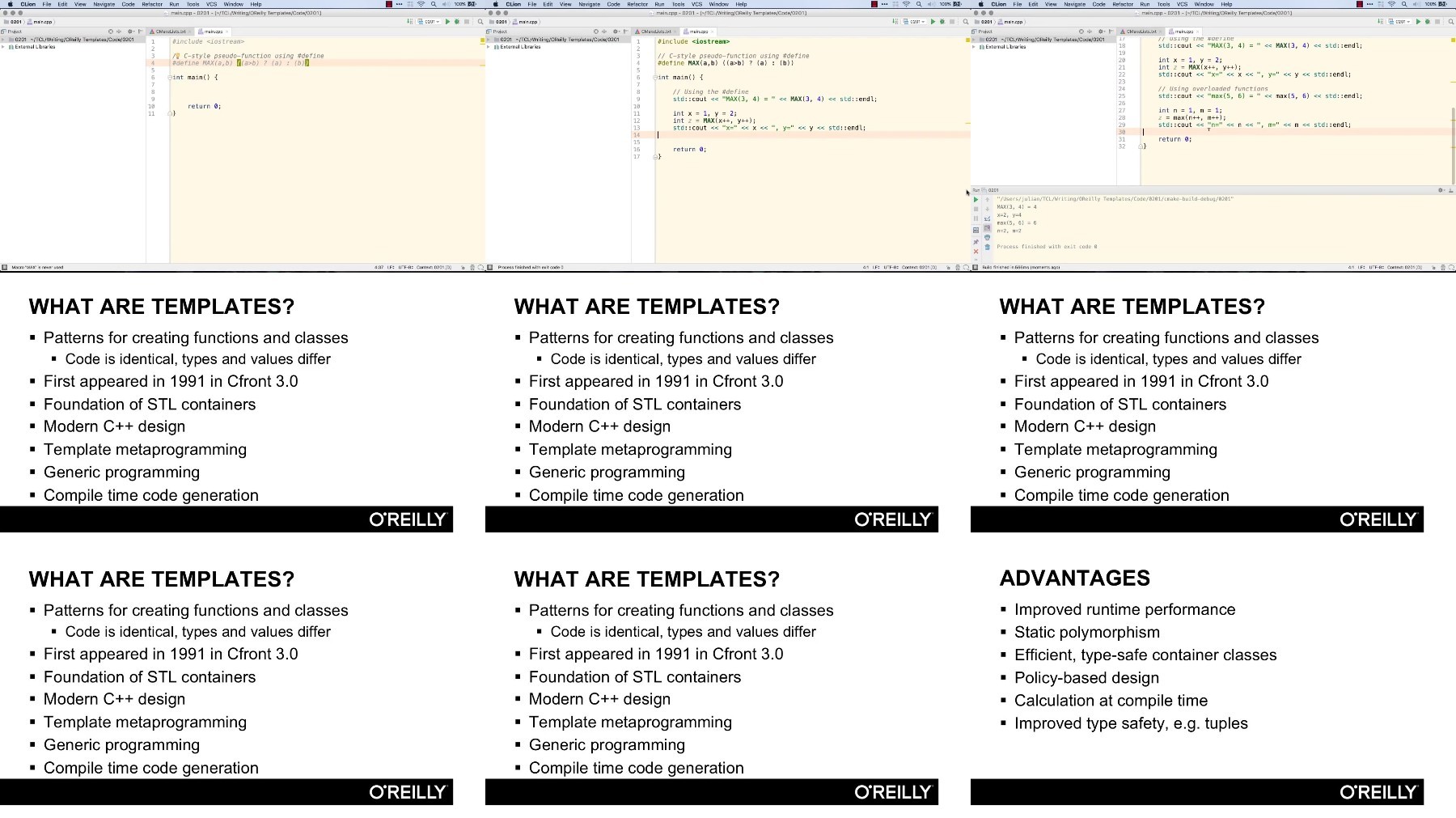This screenshot has width=1456, height=818.
Task: Expand External Libraries in left frame project tree
Action: point(3,47)
